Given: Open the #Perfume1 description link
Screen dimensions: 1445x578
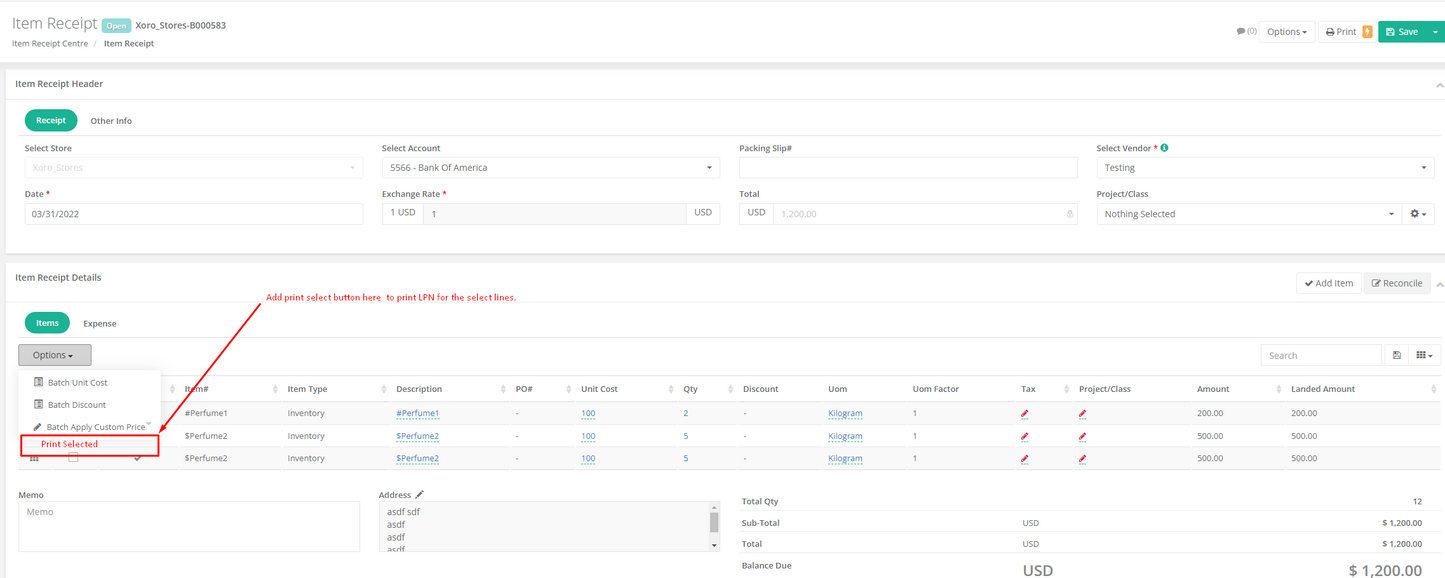Looking at the screenshot, I should point(418,413).
